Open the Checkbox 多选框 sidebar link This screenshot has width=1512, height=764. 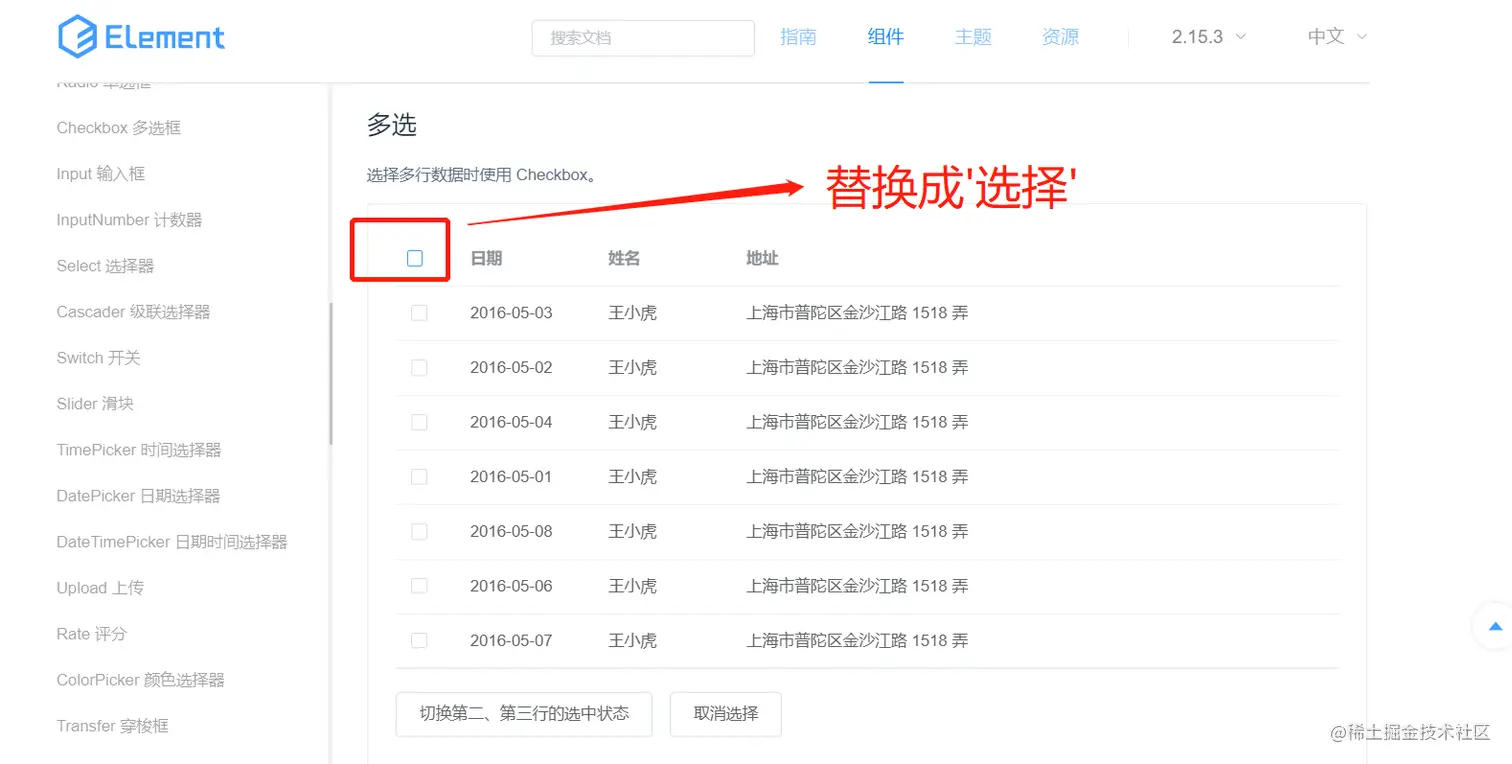tap(117, 127)
